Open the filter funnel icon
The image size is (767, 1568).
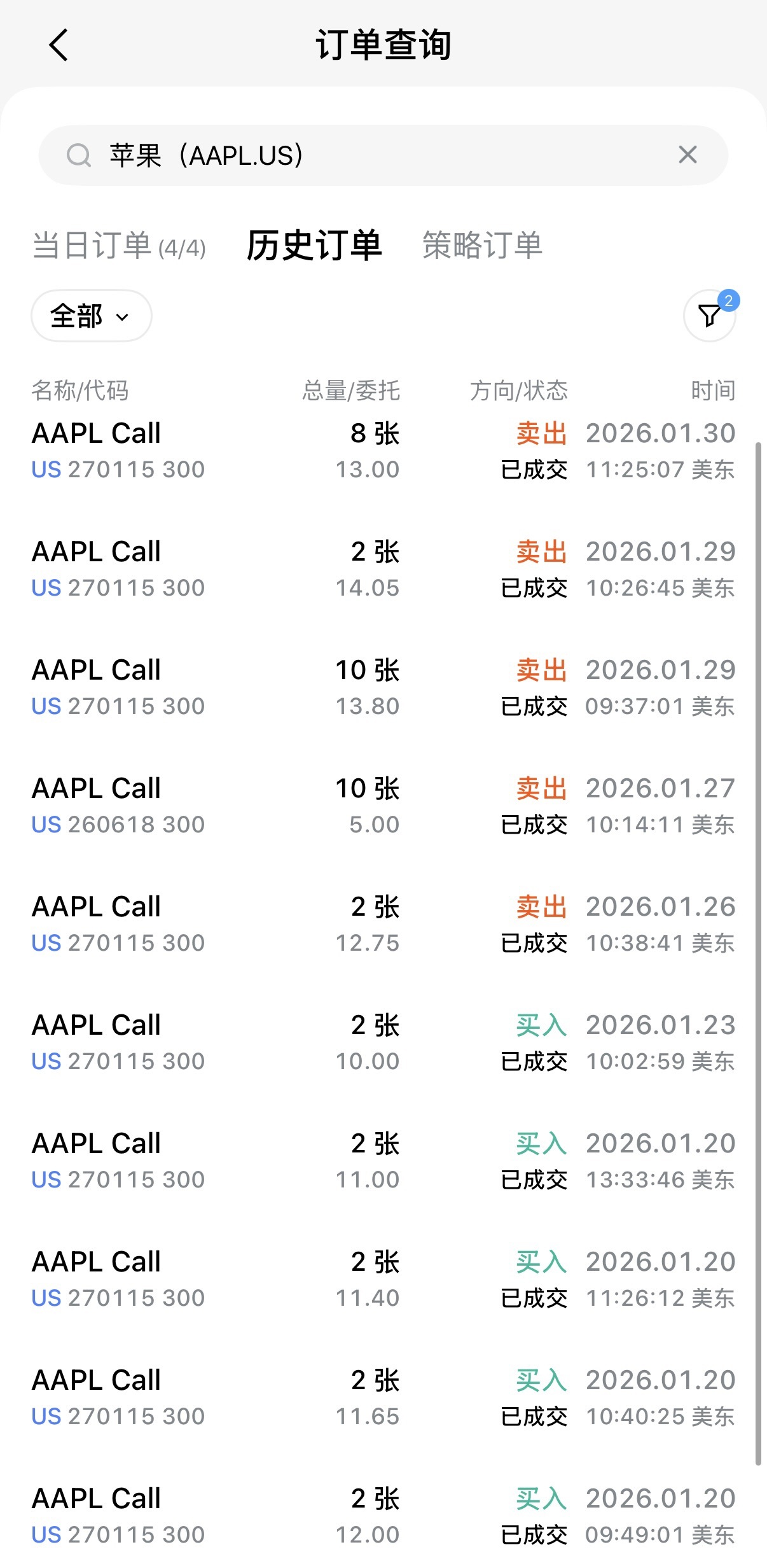pyautogui.click(x=709, y=315)
